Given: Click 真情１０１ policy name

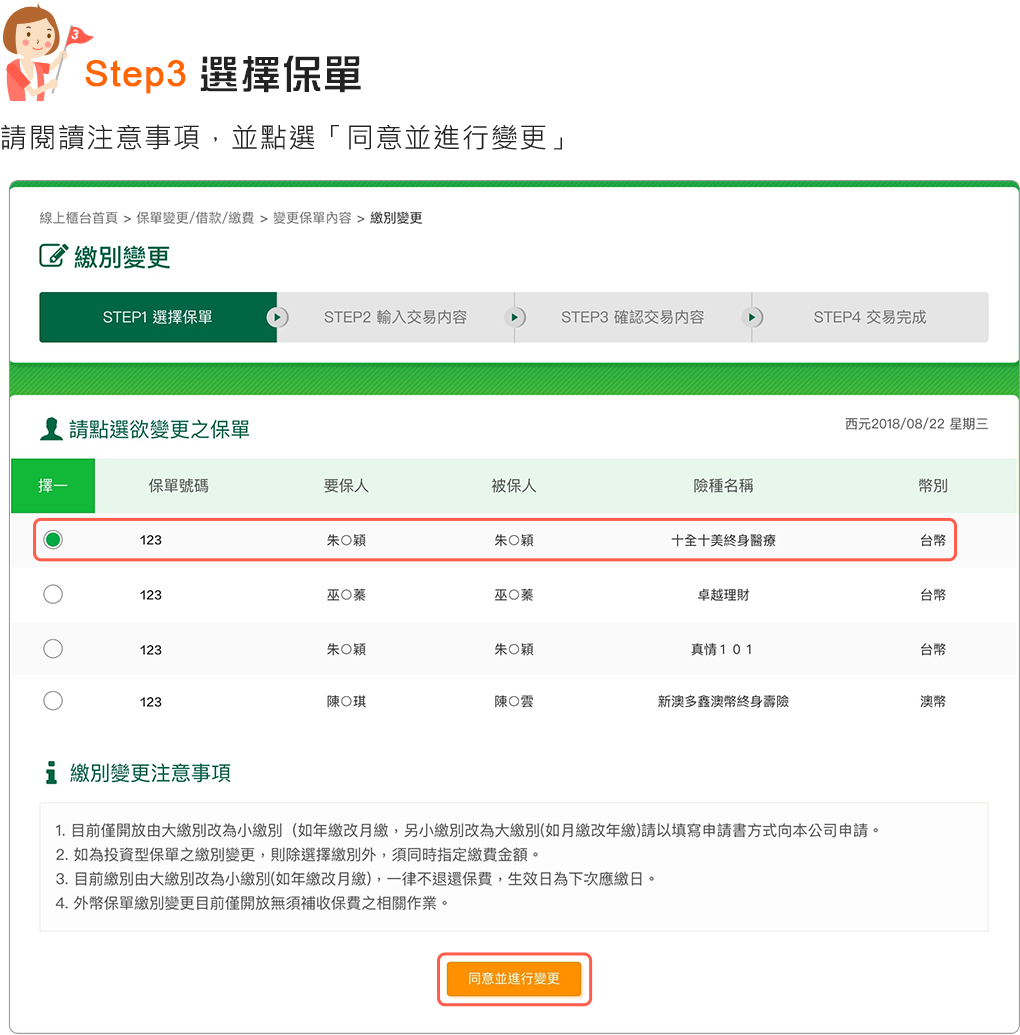Looking at the screenshot, I should (722, 650).
